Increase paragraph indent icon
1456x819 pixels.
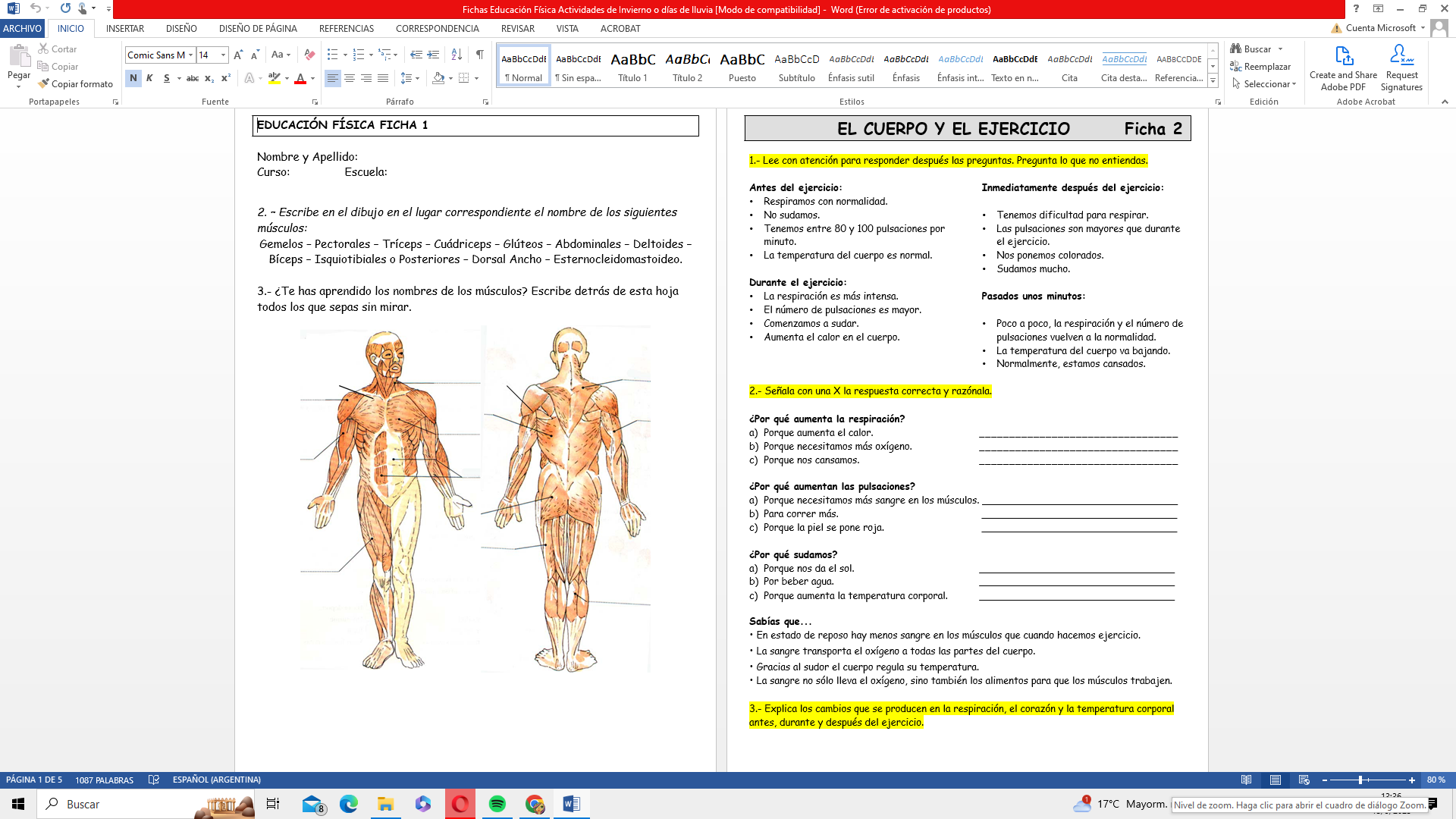(433, 55)
